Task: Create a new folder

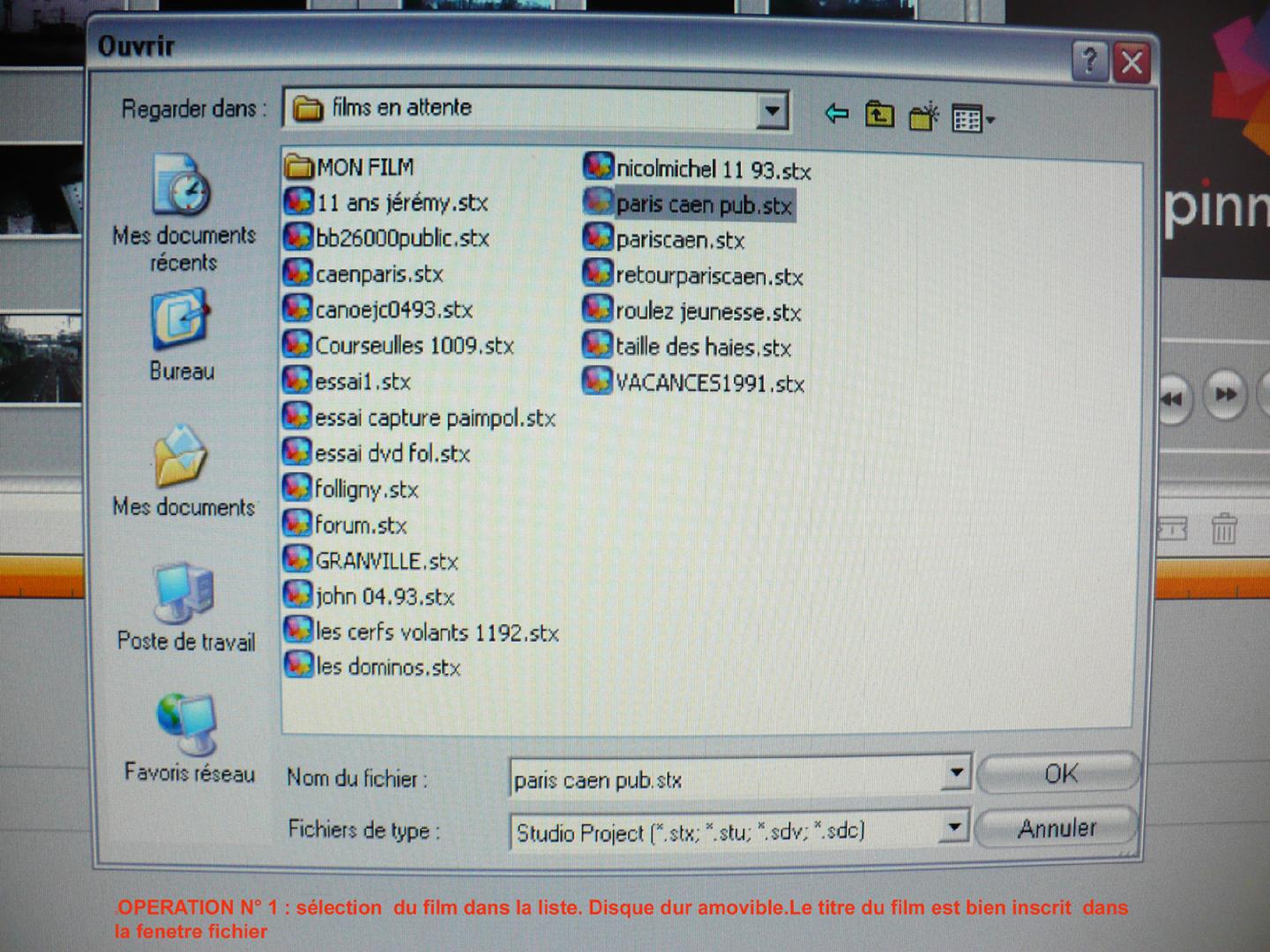Action: 923,115
